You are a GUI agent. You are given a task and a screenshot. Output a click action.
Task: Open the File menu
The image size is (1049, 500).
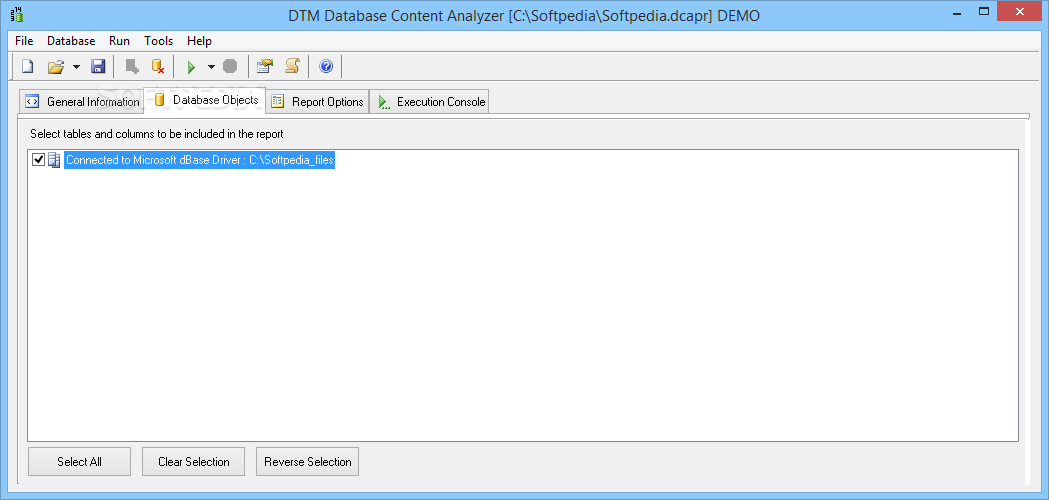point(24,41)
